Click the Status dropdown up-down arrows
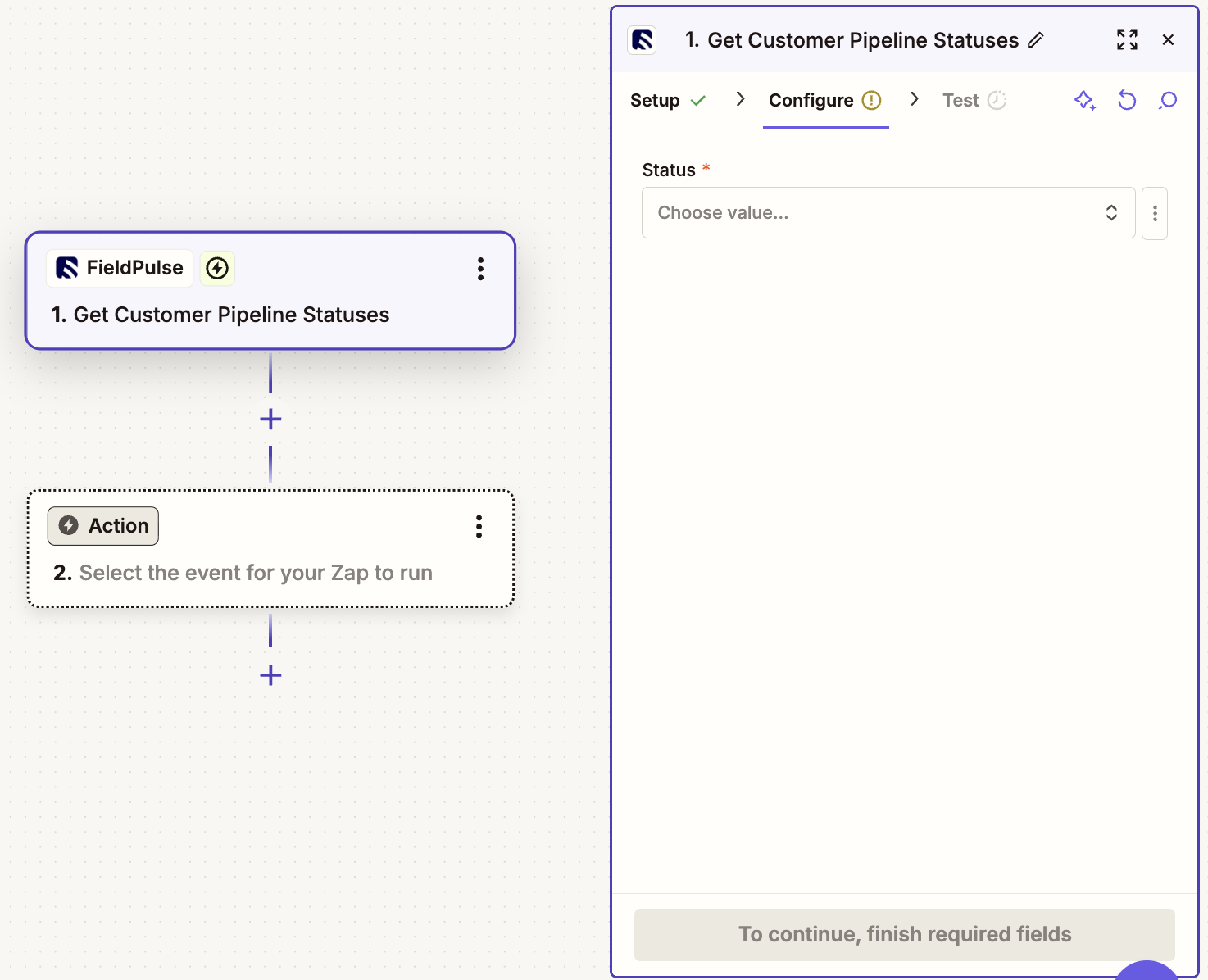Image resolution: width=1208 pixels, height=980 pixels. tap(1111, 213)
